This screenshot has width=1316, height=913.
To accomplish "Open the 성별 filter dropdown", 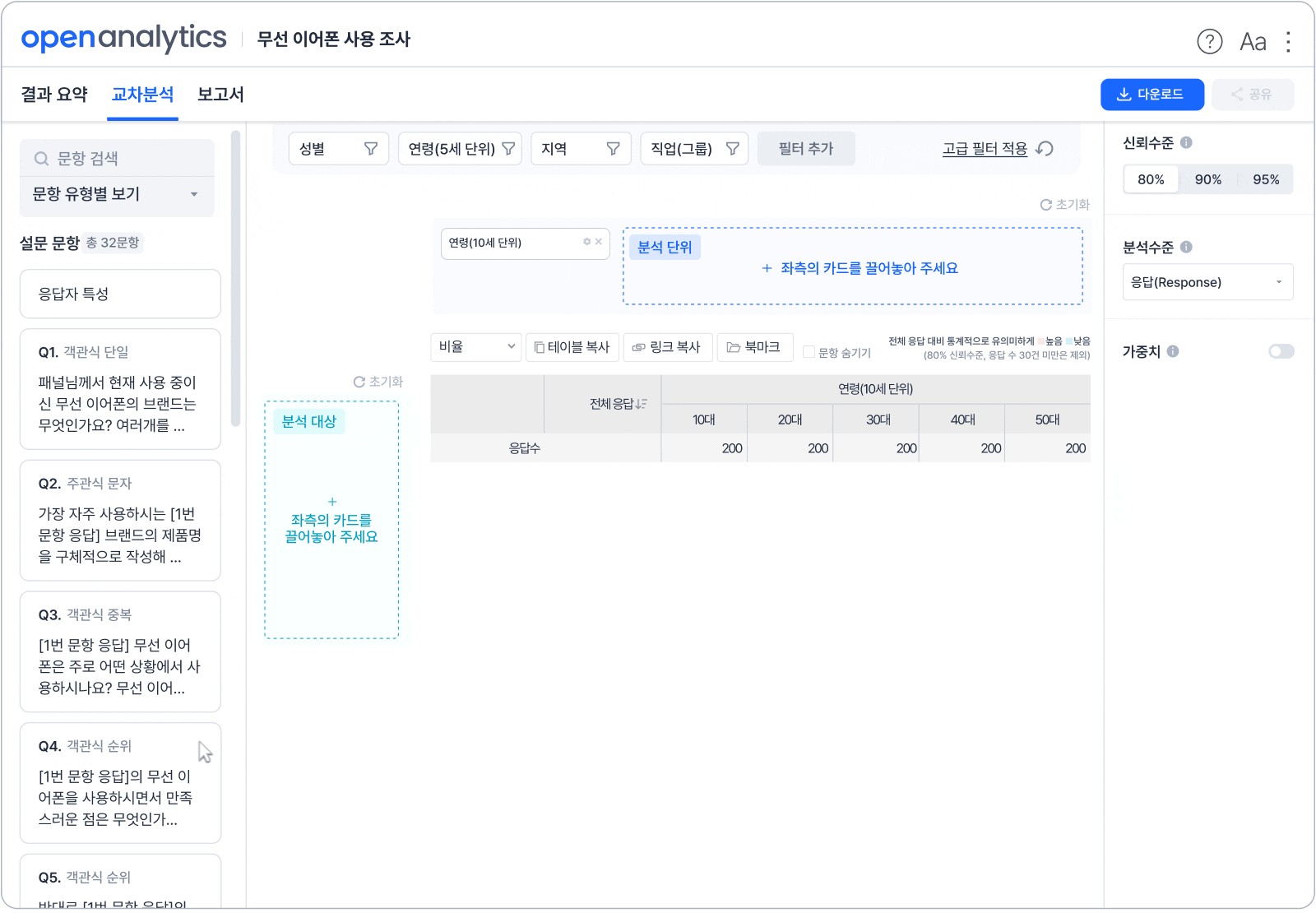I will point(338,149).
